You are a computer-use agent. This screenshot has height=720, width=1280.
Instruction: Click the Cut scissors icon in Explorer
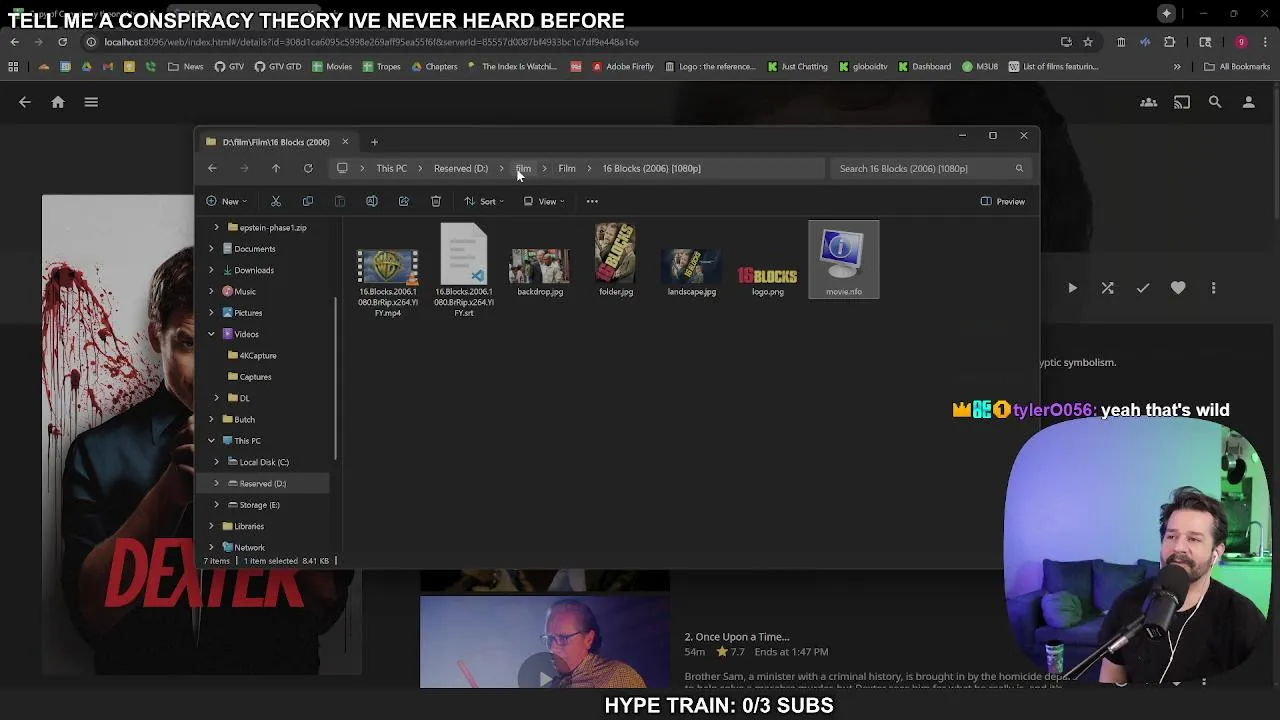click(276, 201)
